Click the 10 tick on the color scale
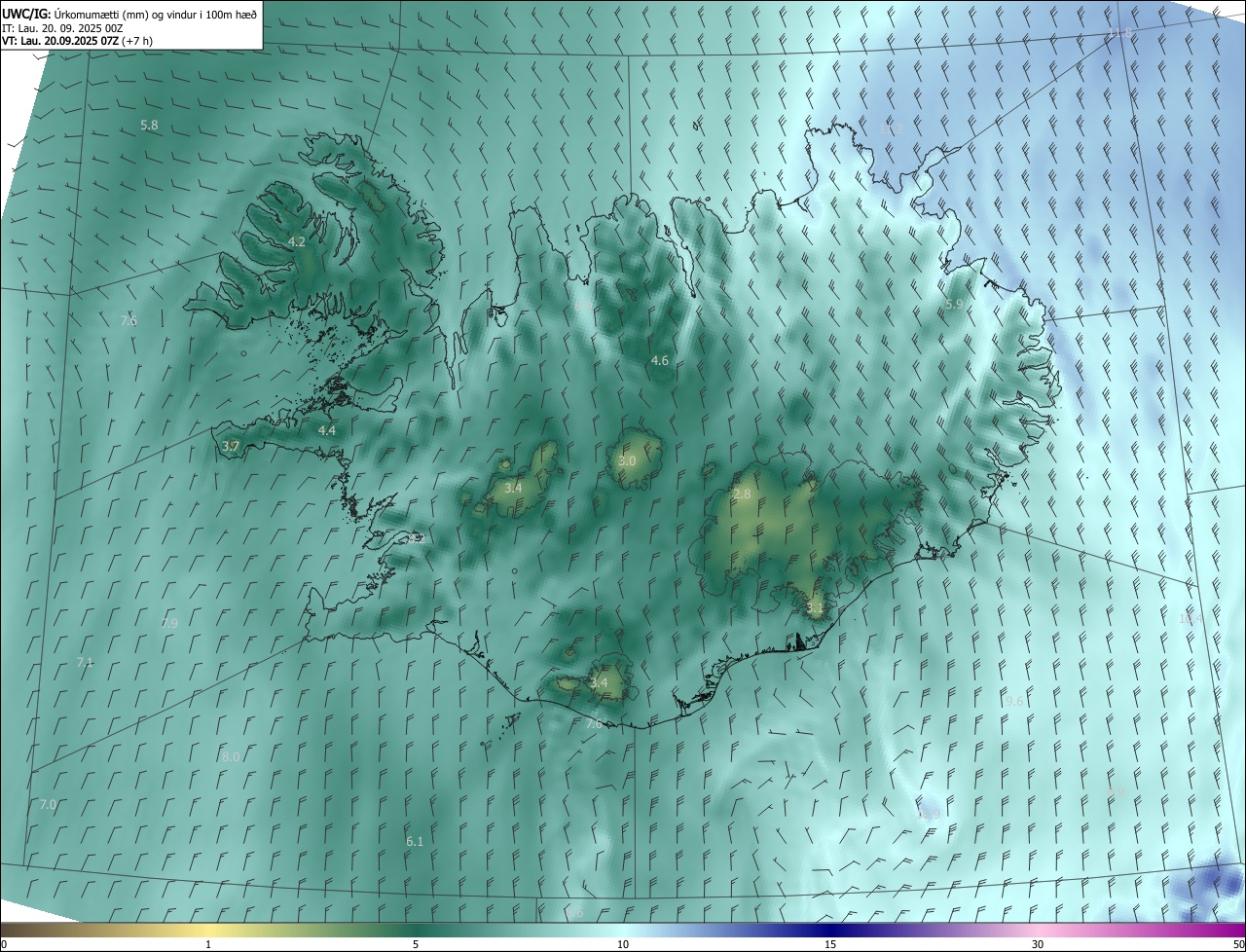Viewport: 1246px width, 952px height. pos(623,944)
